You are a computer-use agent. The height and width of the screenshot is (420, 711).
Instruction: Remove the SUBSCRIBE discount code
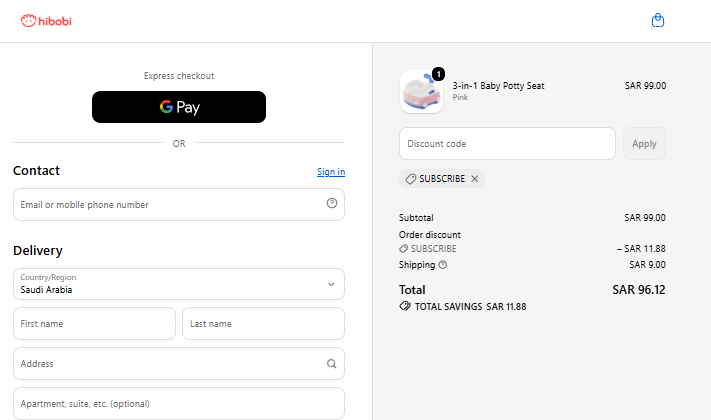474,179
